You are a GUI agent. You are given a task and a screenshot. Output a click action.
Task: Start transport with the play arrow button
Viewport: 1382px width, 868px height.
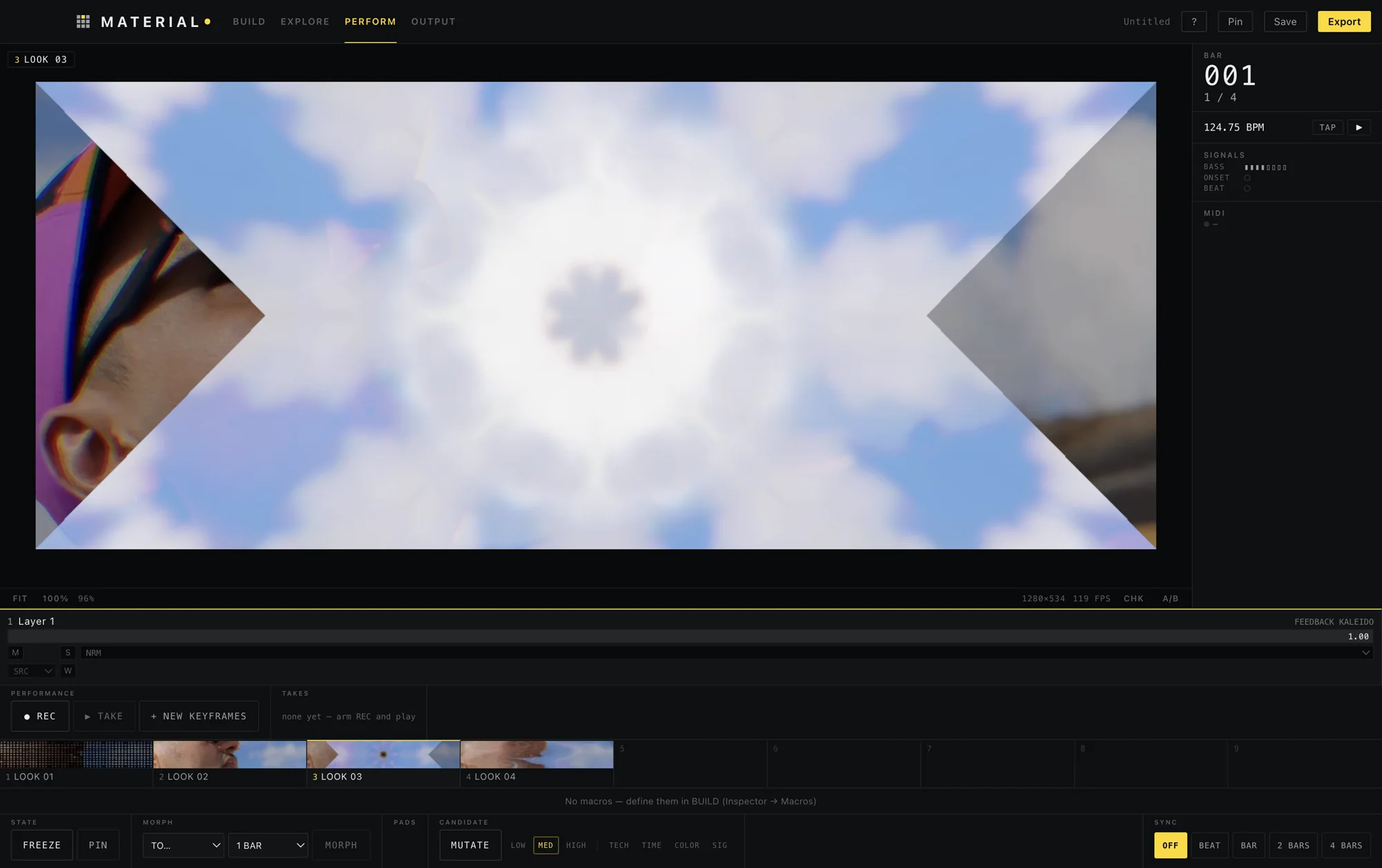(x=1359, y=127)
